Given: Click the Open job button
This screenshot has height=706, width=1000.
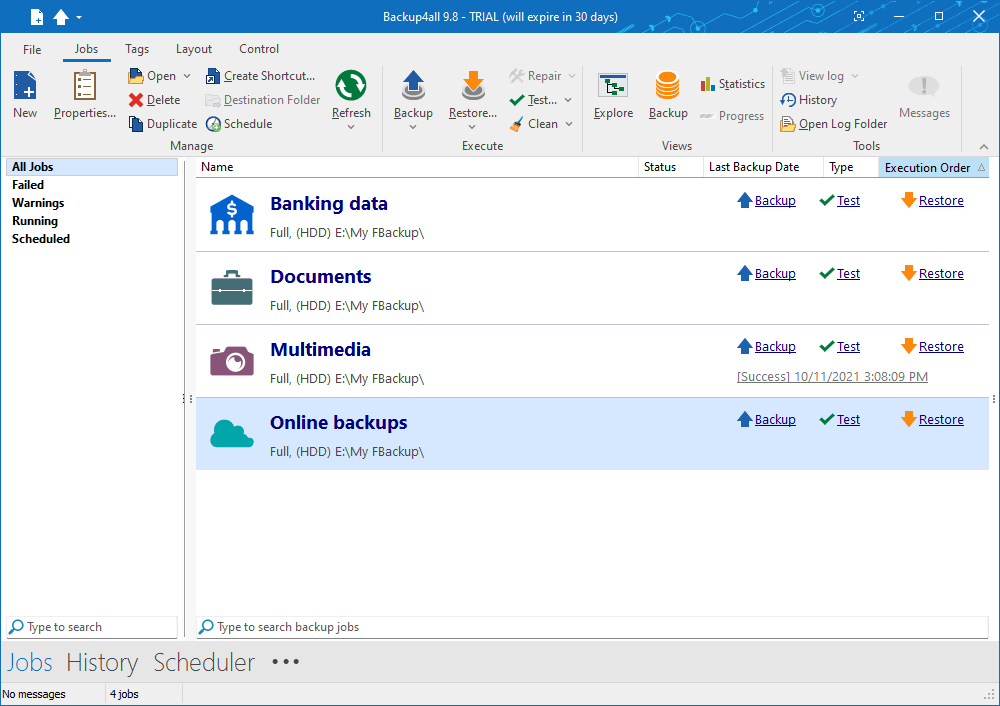Looking at the screenshot, I should [x=153, y=76].
